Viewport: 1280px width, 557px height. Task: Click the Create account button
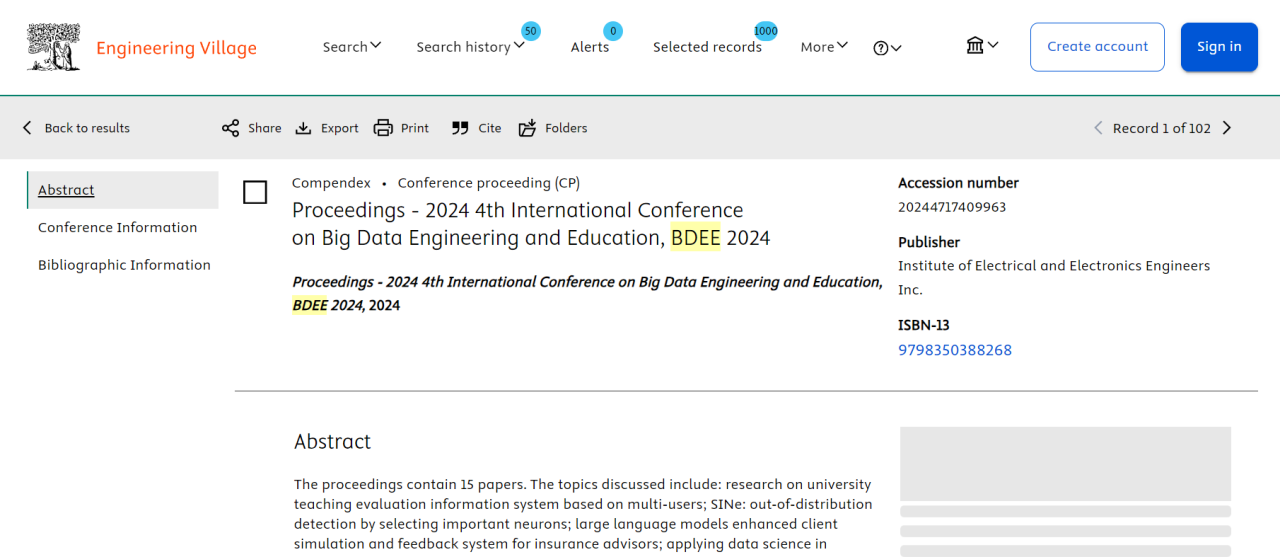point(1097,47)
